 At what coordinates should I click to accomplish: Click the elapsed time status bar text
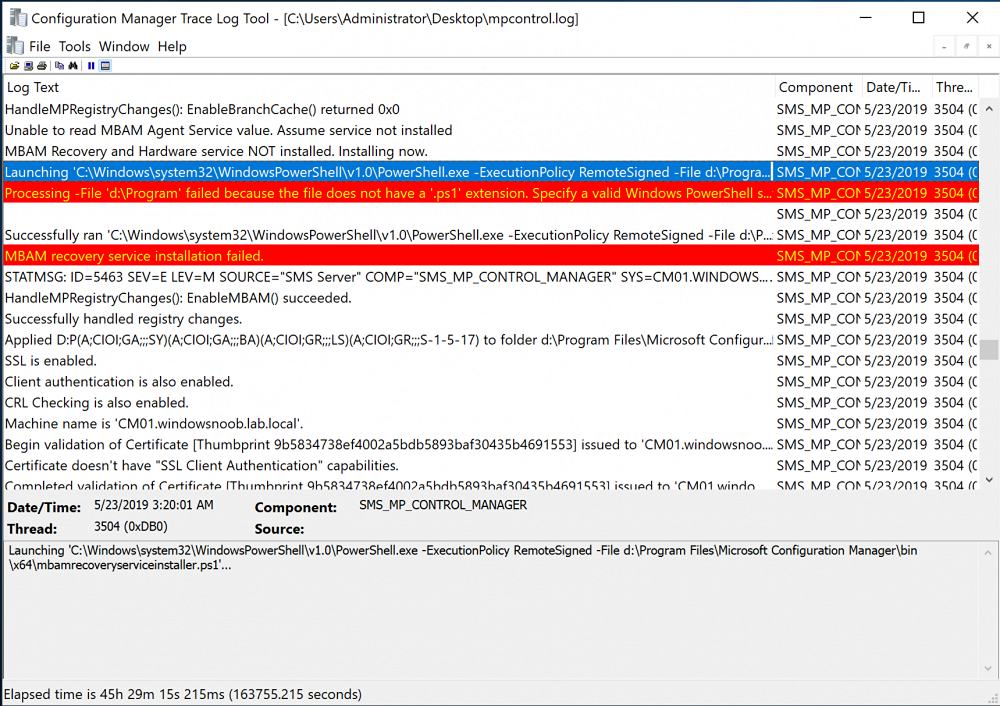pos(183,694)
